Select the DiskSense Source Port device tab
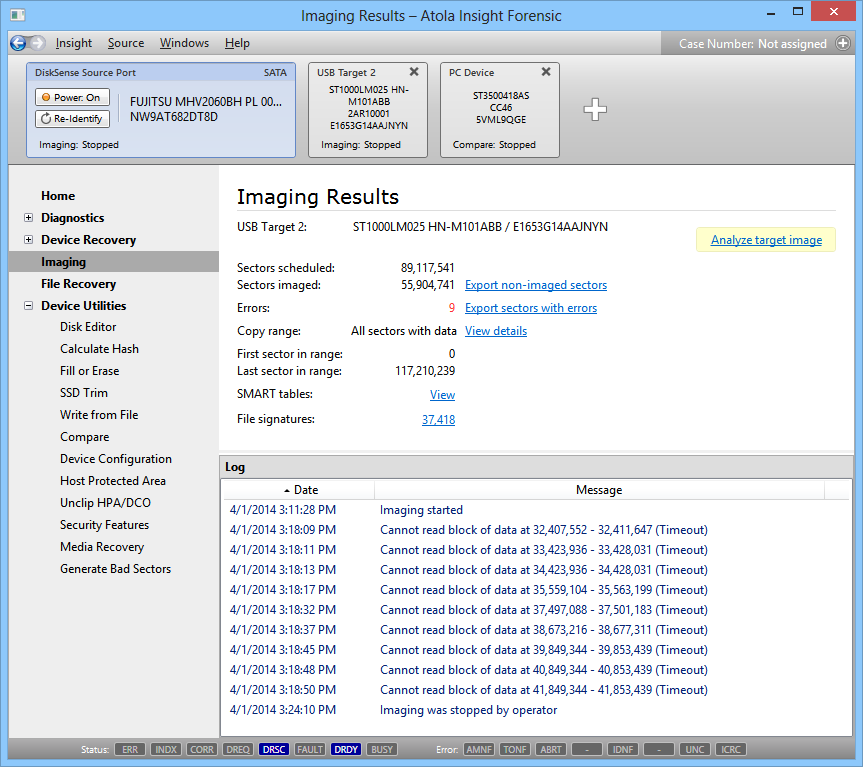This screenshot has width=863, height=767. pyautogui.click(x=161, y=110)
